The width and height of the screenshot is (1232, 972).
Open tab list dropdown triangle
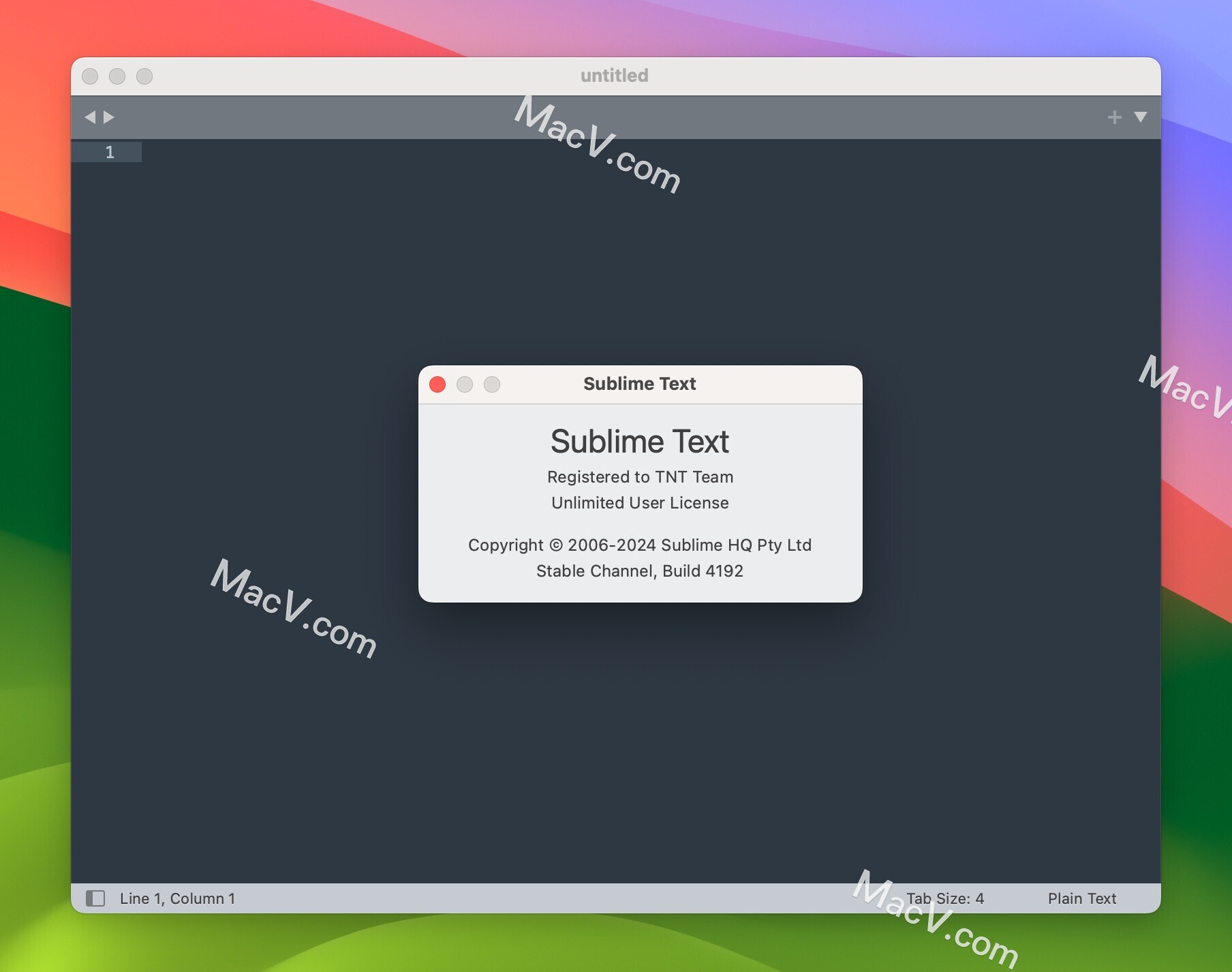click(x=1140, y=117)
